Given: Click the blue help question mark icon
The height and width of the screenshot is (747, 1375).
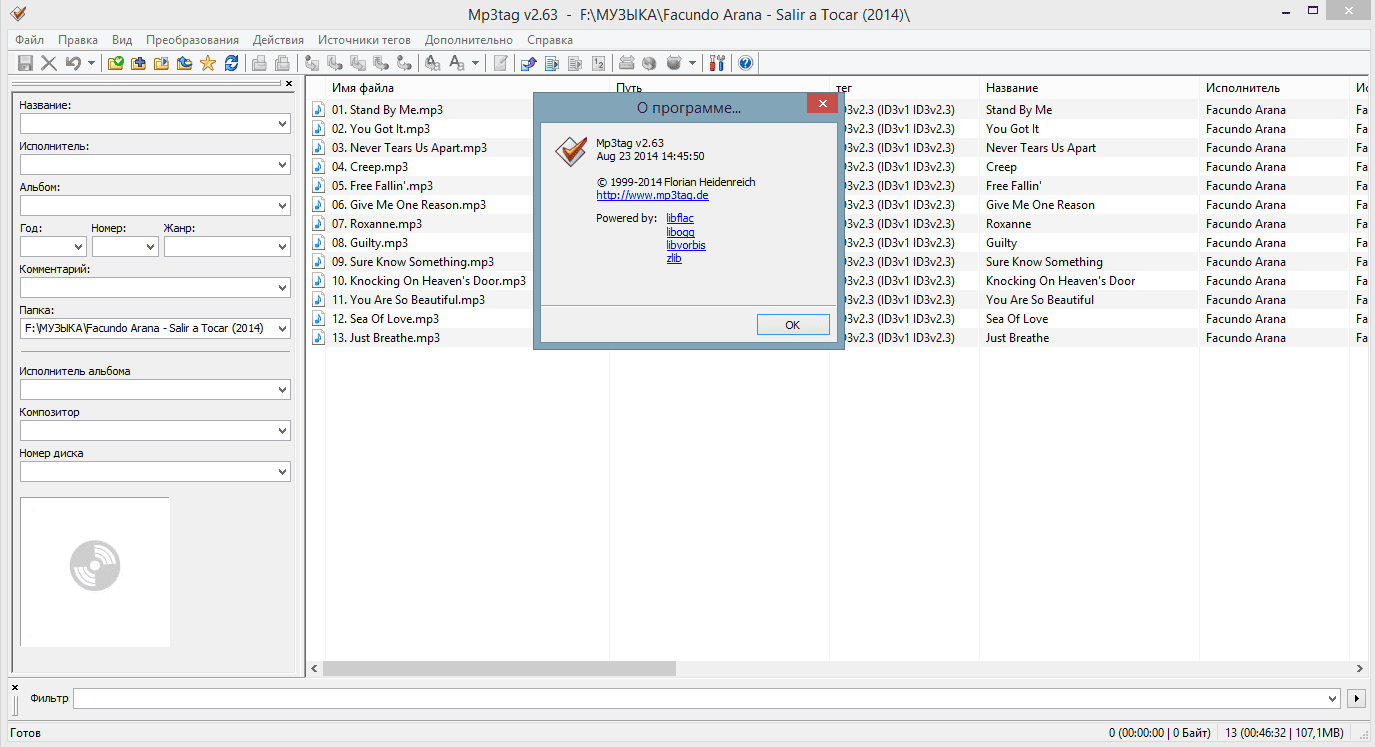Looking at the screenshot, I should 745,63.
